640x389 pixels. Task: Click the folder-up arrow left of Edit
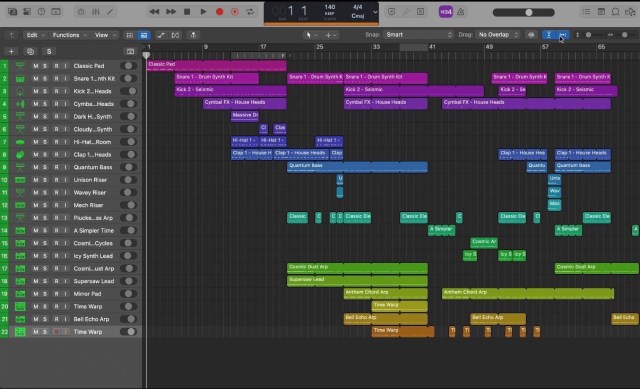[x=12, y=35]
